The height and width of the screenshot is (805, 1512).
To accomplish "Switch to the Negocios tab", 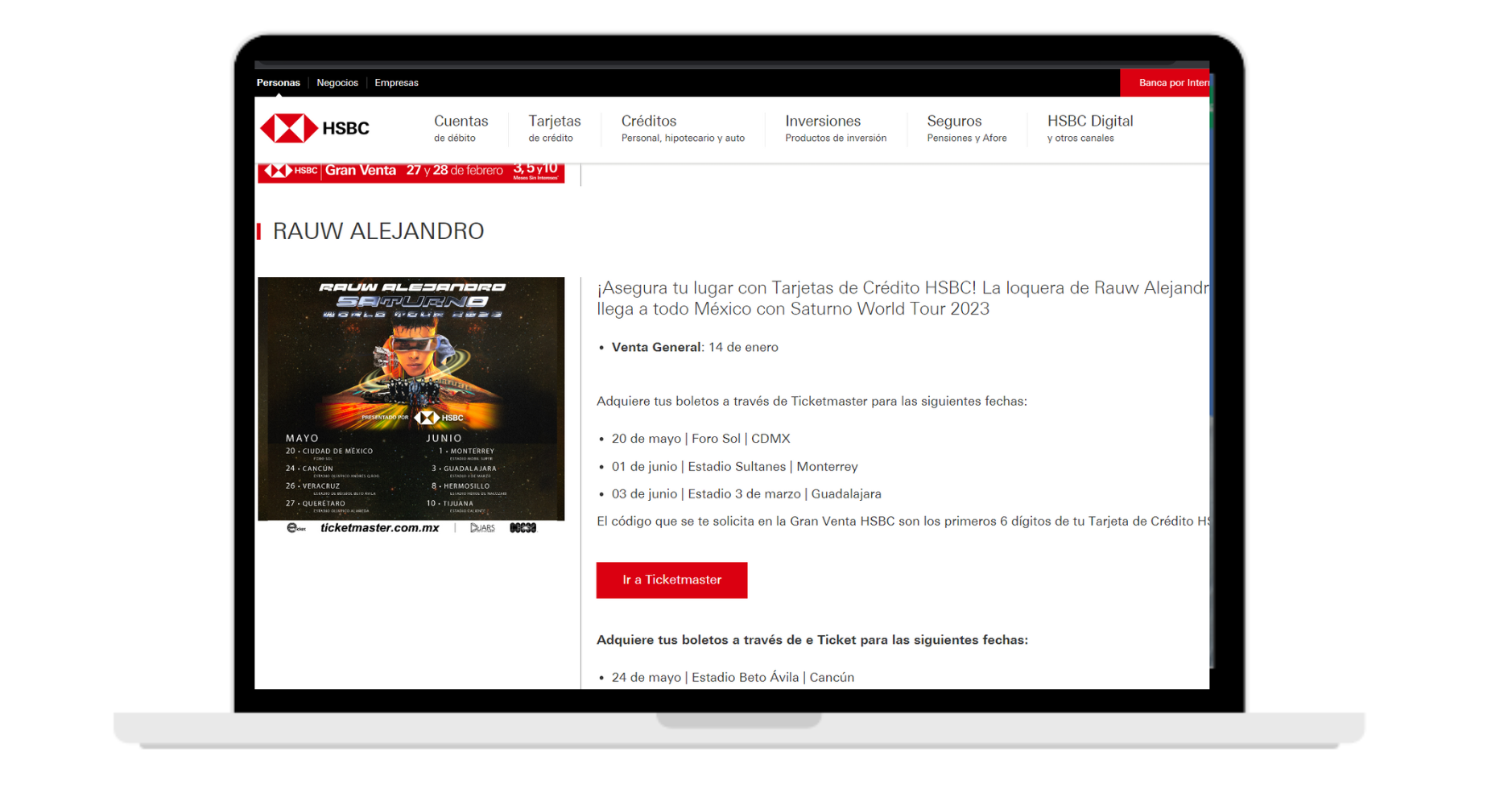I will [337, 82].
